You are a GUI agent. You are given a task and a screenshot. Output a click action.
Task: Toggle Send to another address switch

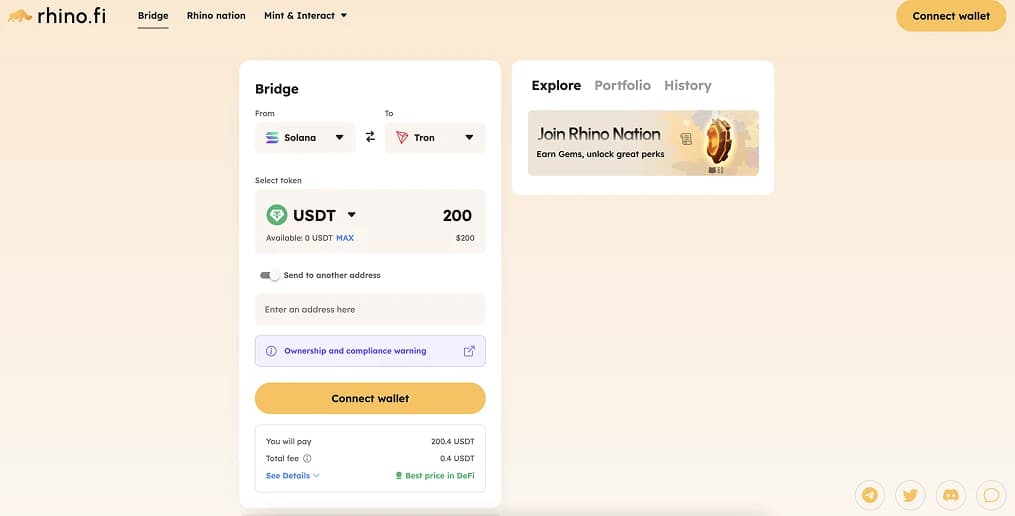269,275
